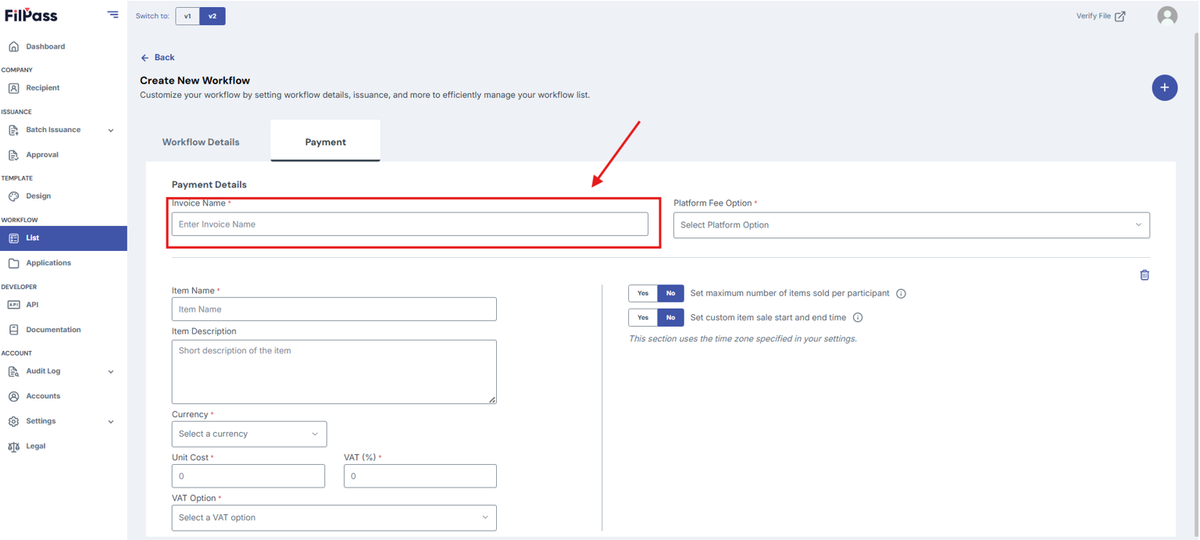Click the Dashboard home icon
Screen dimensions: 1200x540
tap(14, 46)
